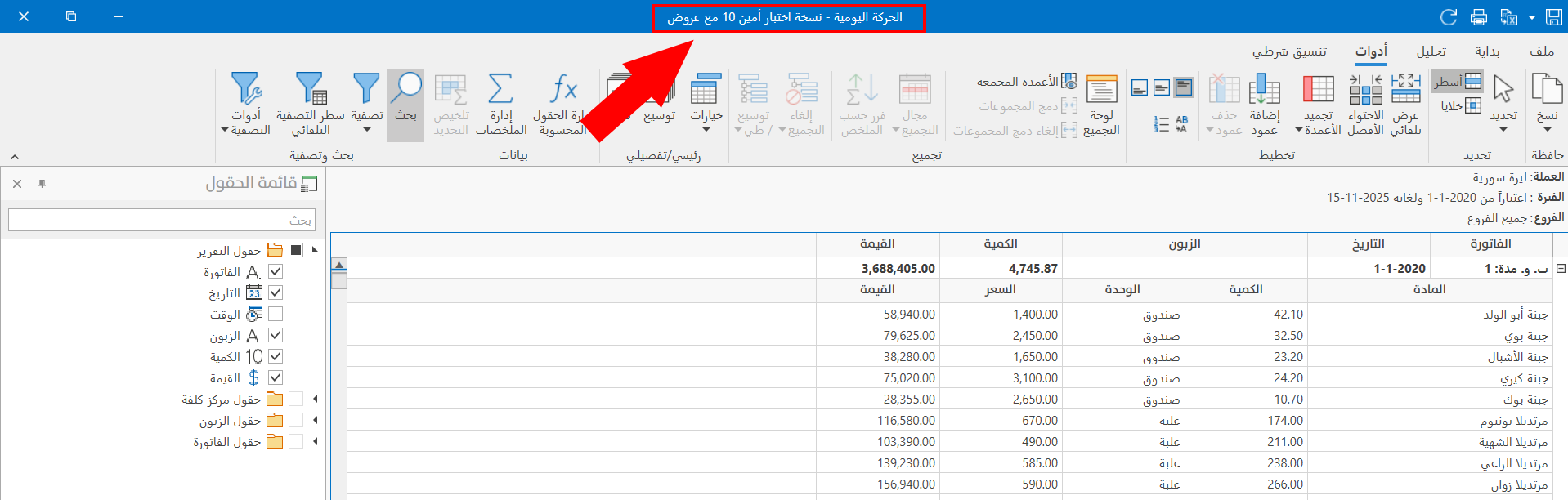Screen dimensions: 1568x500
Task: Uncheck the invoice (الفاتورة) field checkbox
Action: click(276, 271)
